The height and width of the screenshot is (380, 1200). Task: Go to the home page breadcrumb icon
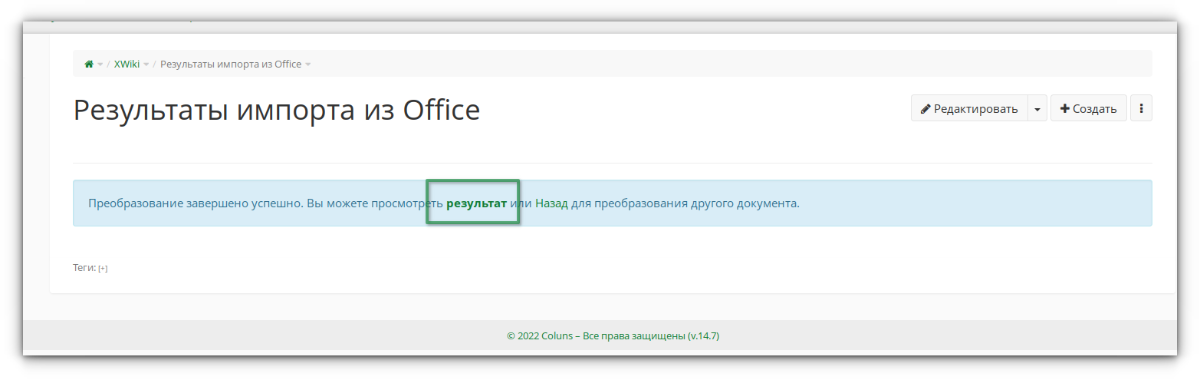click(x=89, y=64)
